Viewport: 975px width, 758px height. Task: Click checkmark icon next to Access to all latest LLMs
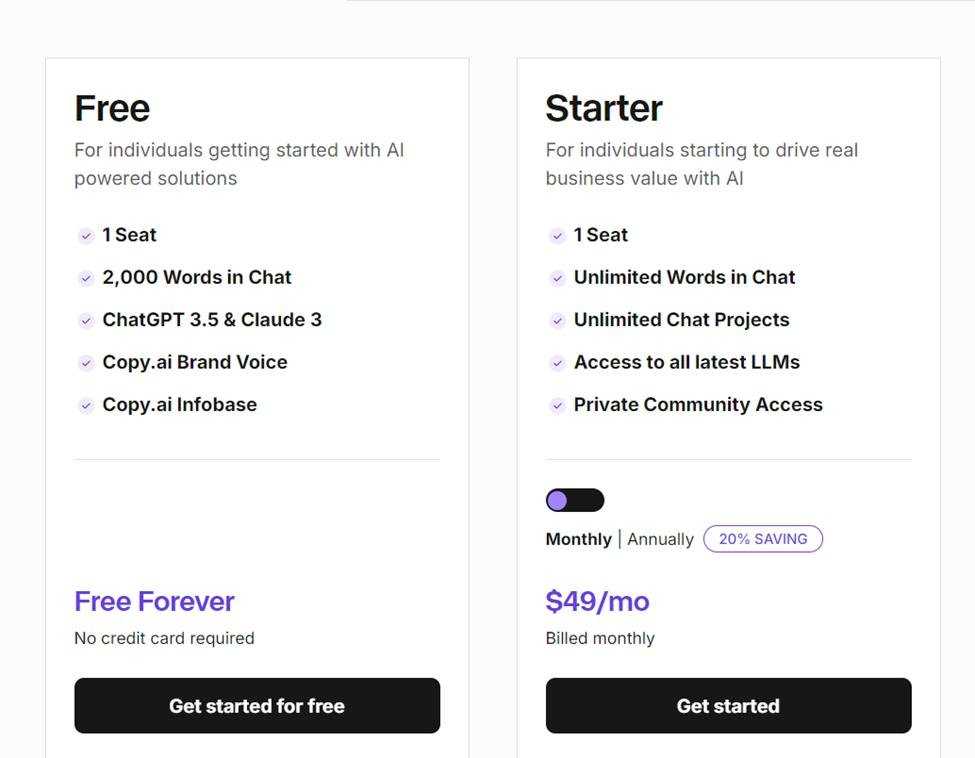[558, 363]
